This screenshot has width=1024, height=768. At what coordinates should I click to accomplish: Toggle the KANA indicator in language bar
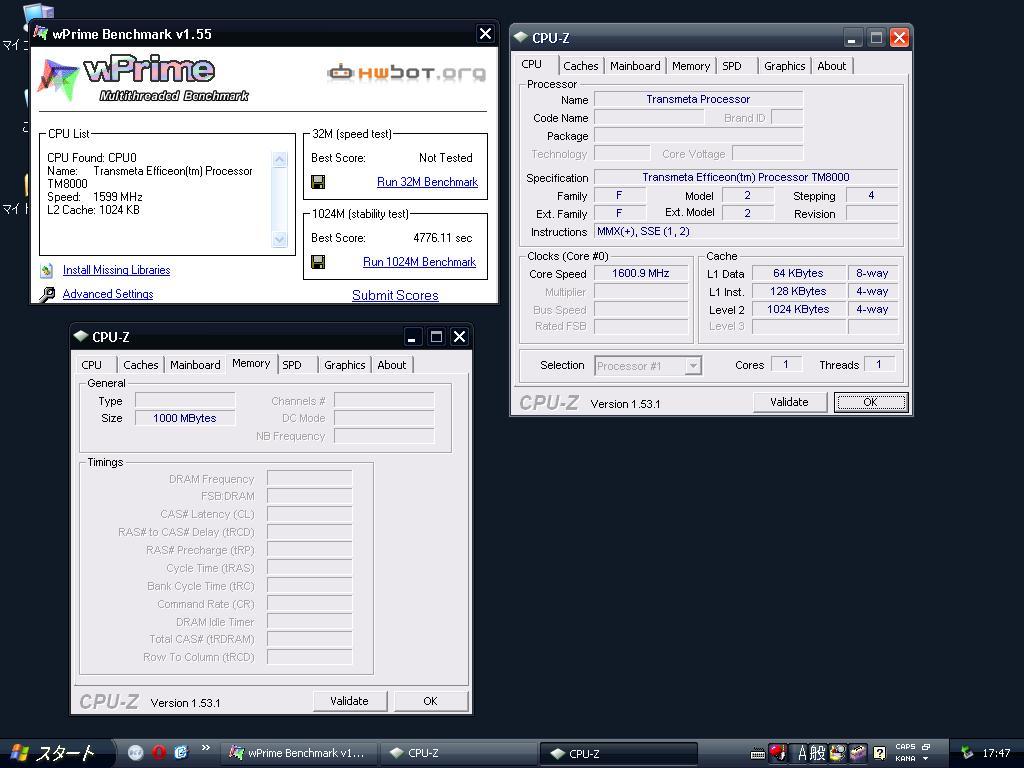[905, 758]
